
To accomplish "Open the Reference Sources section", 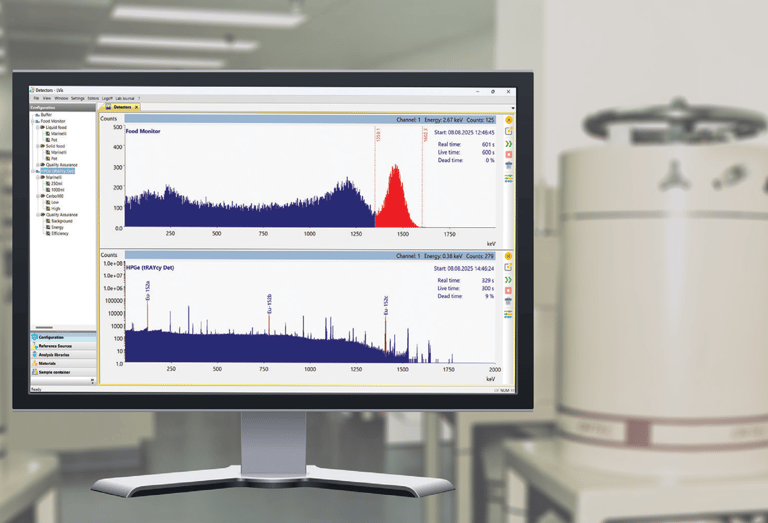I will click(63, 346).
